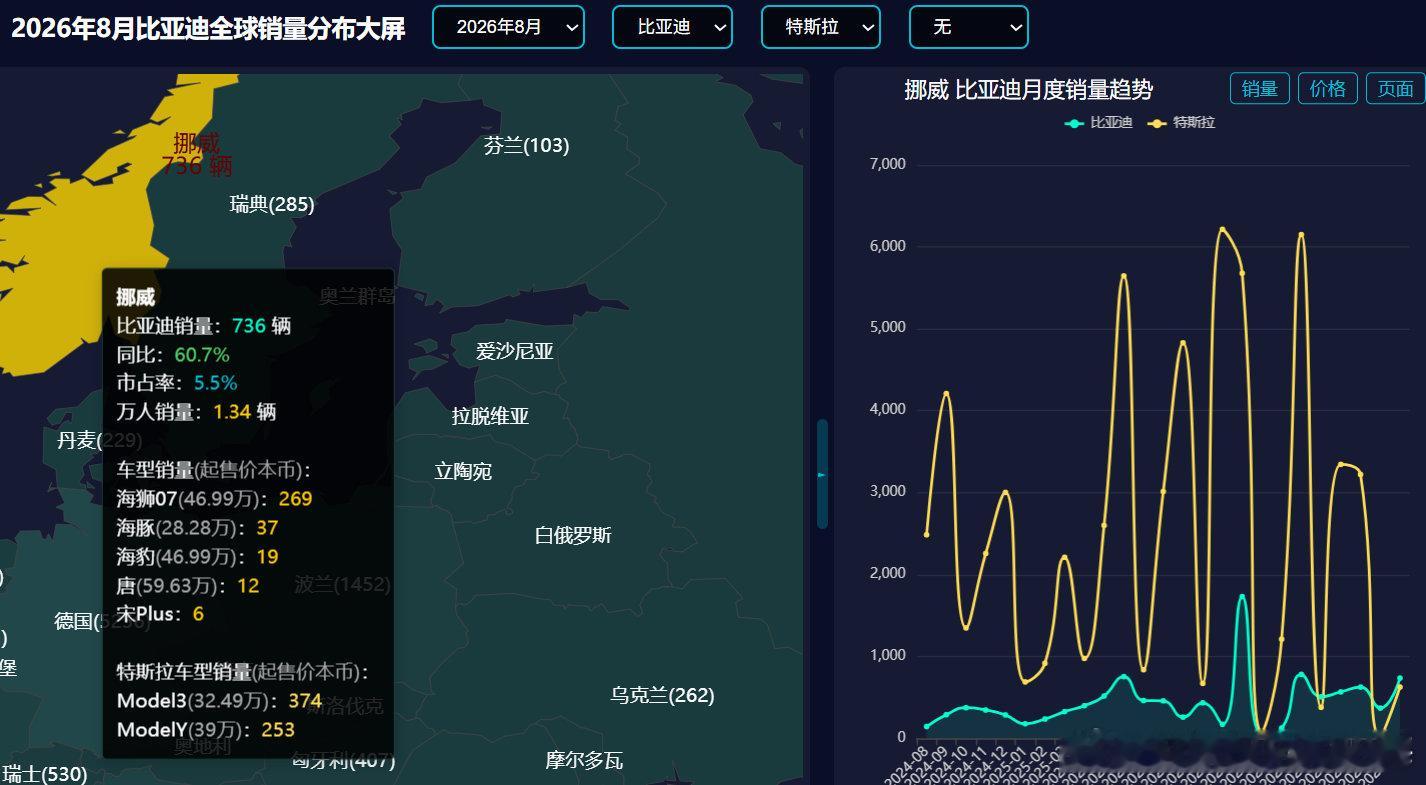1426x785 pixels.
Task: Toggle the 比亚迪 legend series
Action: pyautogui.click(x=1099, y=123)
